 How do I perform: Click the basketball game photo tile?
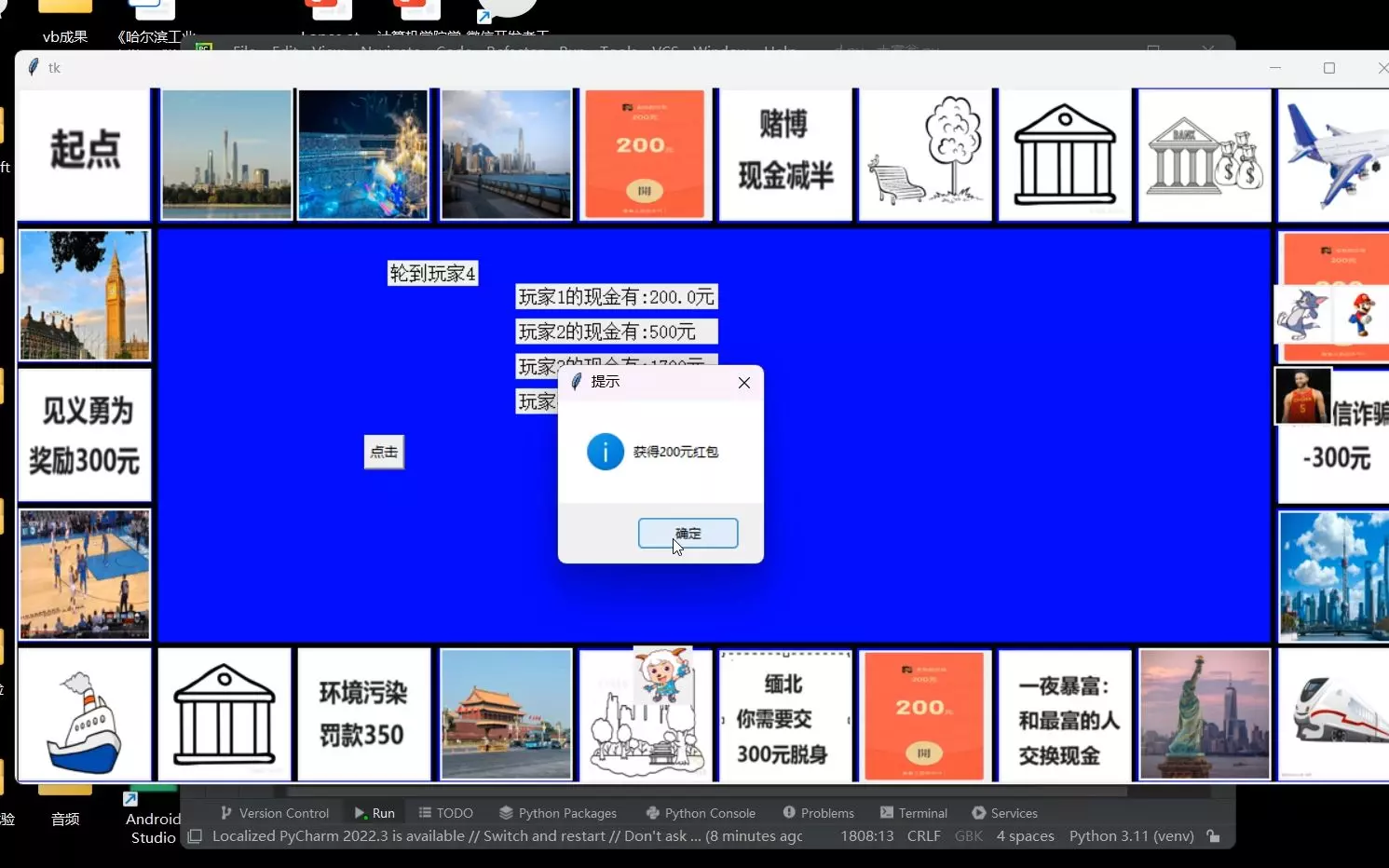pyautogui.click(x=85, y=575)
